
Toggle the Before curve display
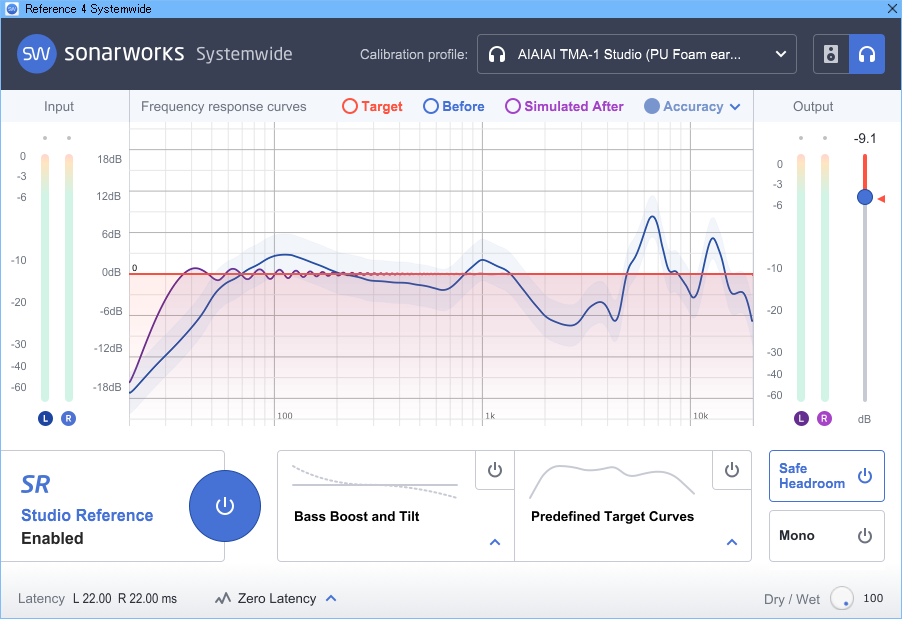point(453,106)
